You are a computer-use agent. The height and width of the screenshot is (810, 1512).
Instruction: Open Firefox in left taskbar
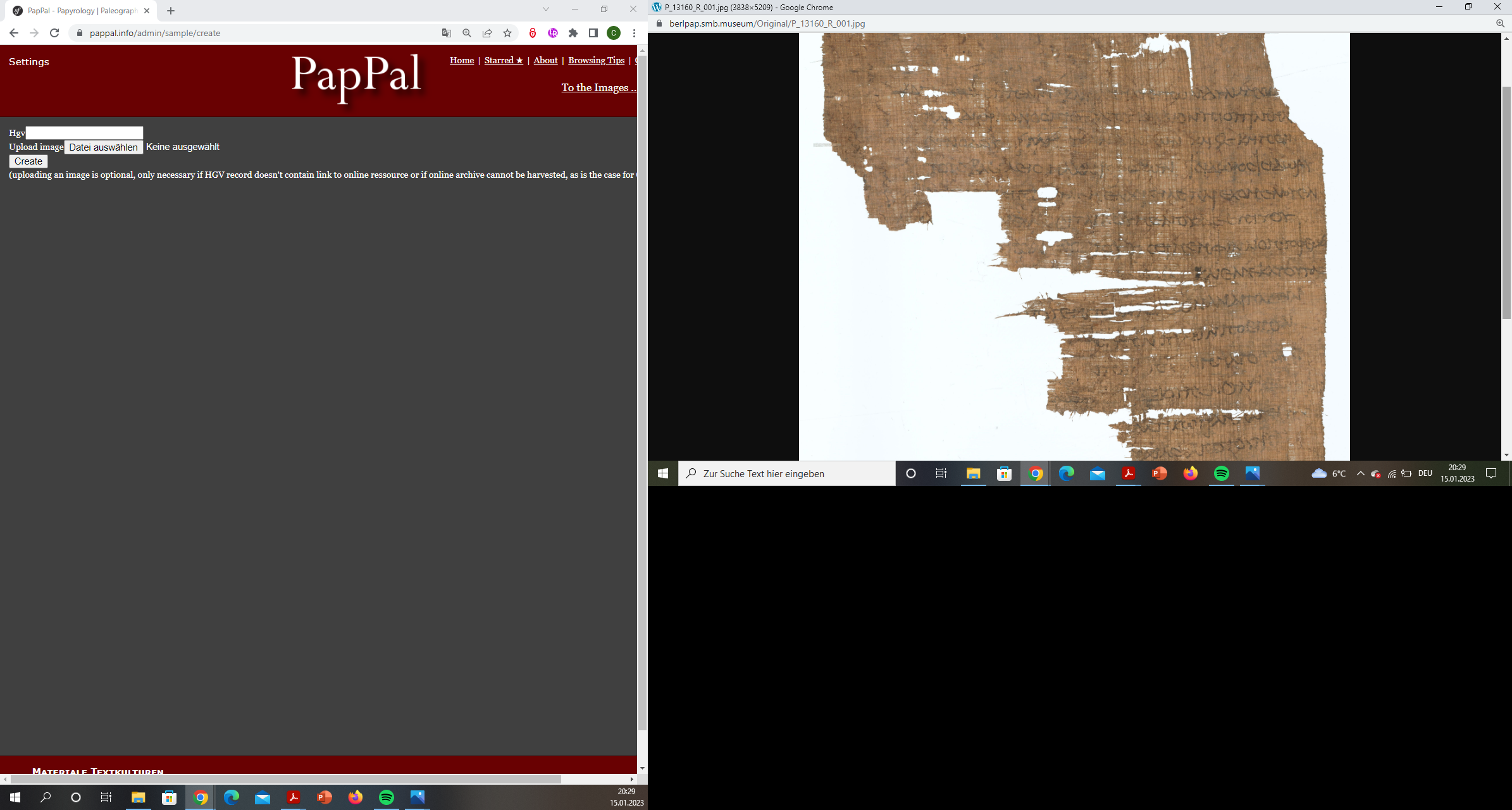pos(356,797)
